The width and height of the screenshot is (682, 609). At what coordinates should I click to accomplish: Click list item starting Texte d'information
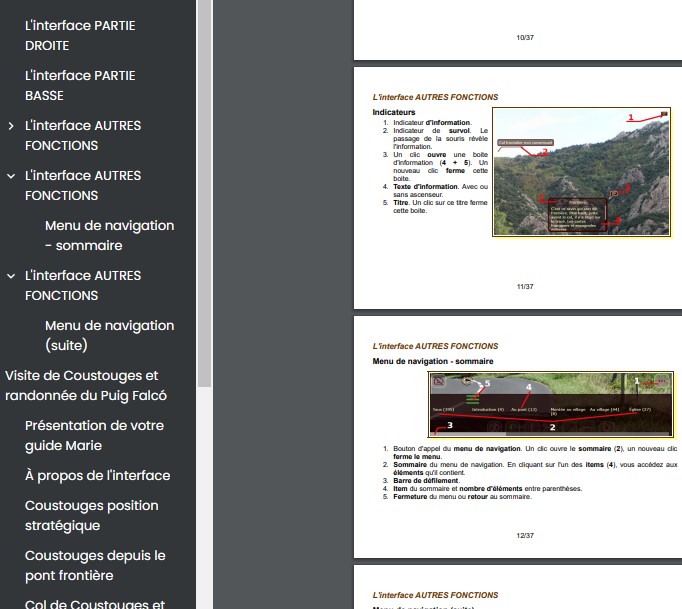point(440,191)
